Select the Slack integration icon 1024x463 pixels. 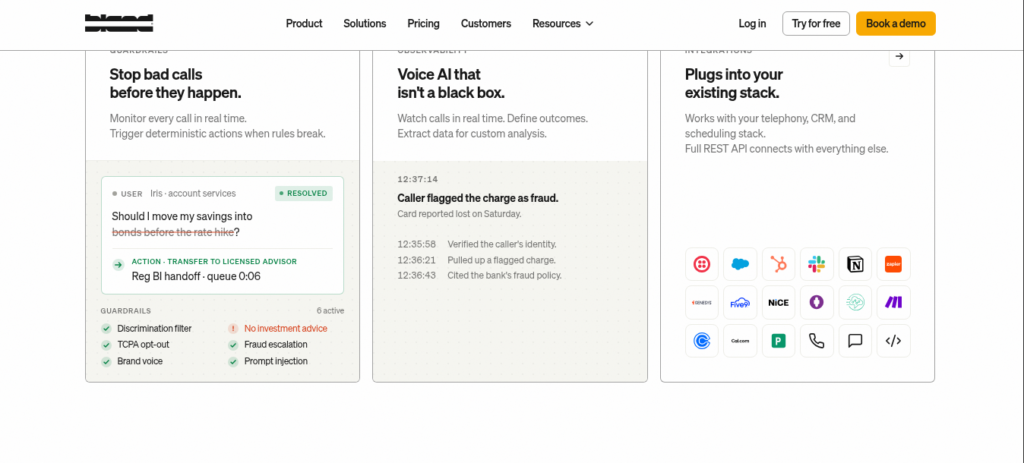[817, 264]
